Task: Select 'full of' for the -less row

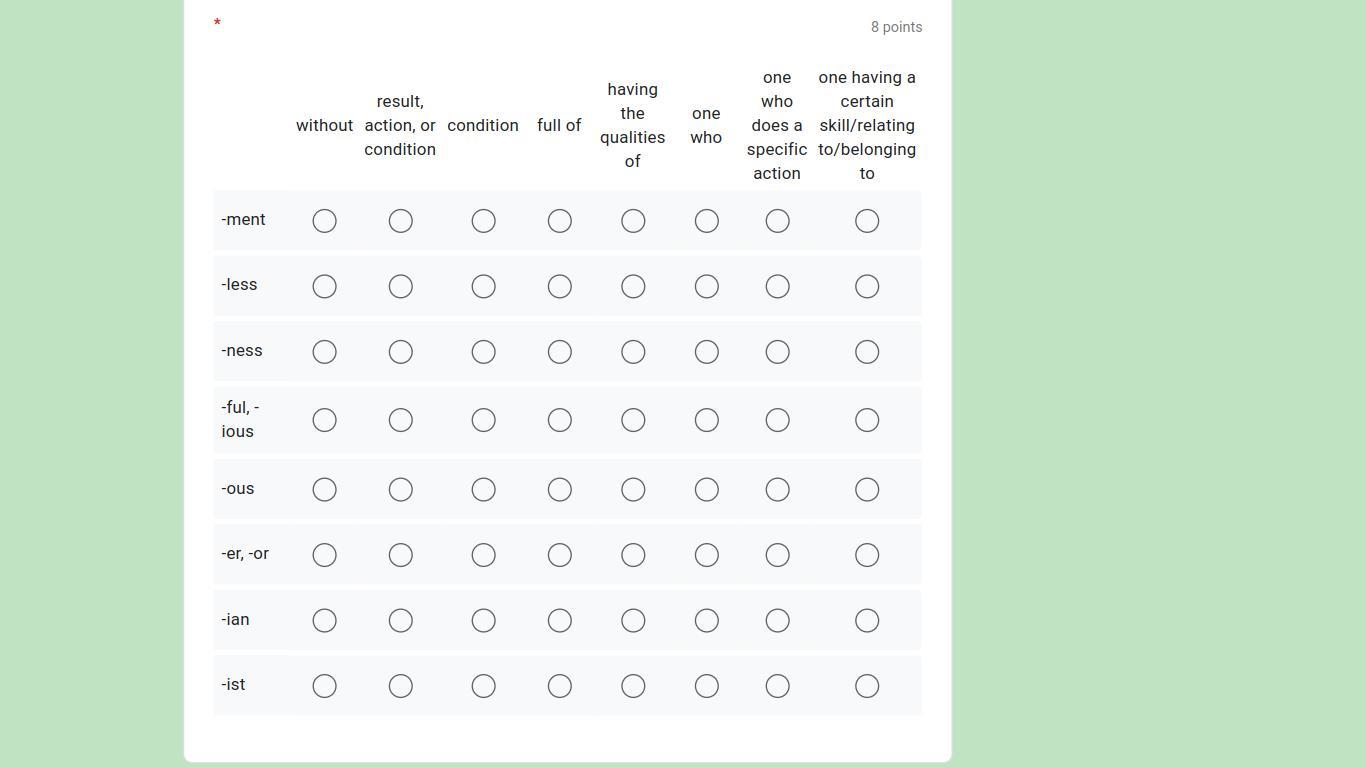Action: coord(559,287)
